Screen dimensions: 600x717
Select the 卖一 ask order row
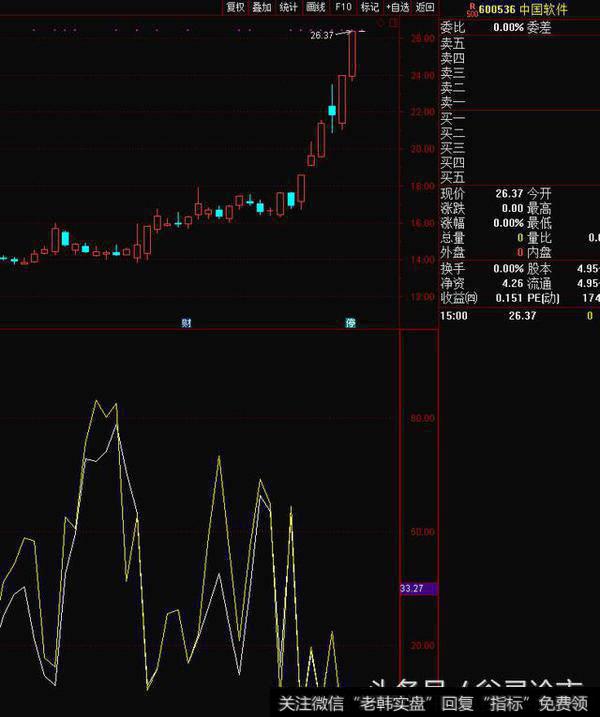click(453, 102)
